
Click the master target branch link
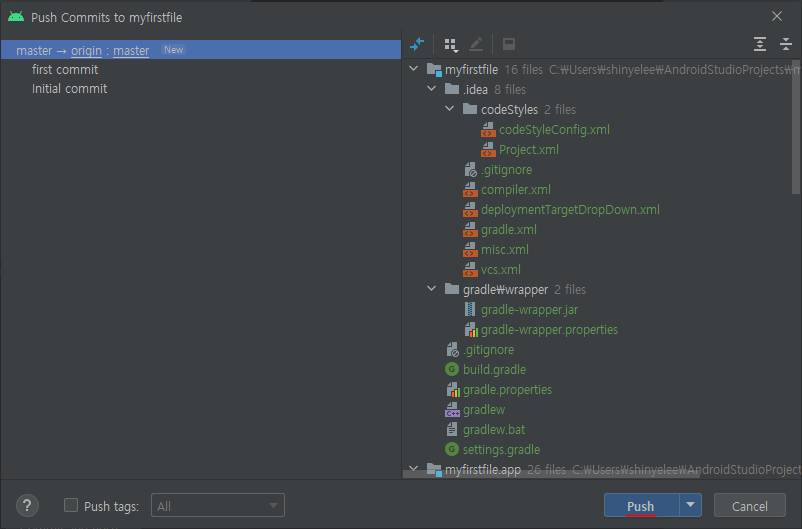point(131,51)
